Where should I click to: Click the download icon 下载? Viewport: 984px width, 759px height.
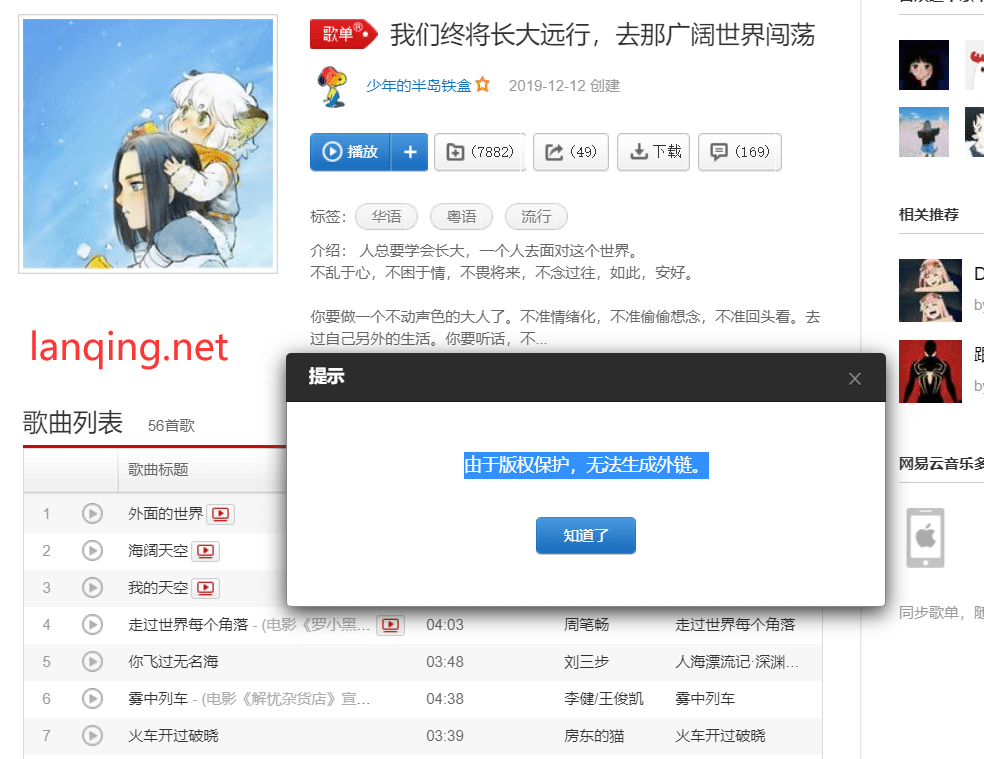(653, 152)
